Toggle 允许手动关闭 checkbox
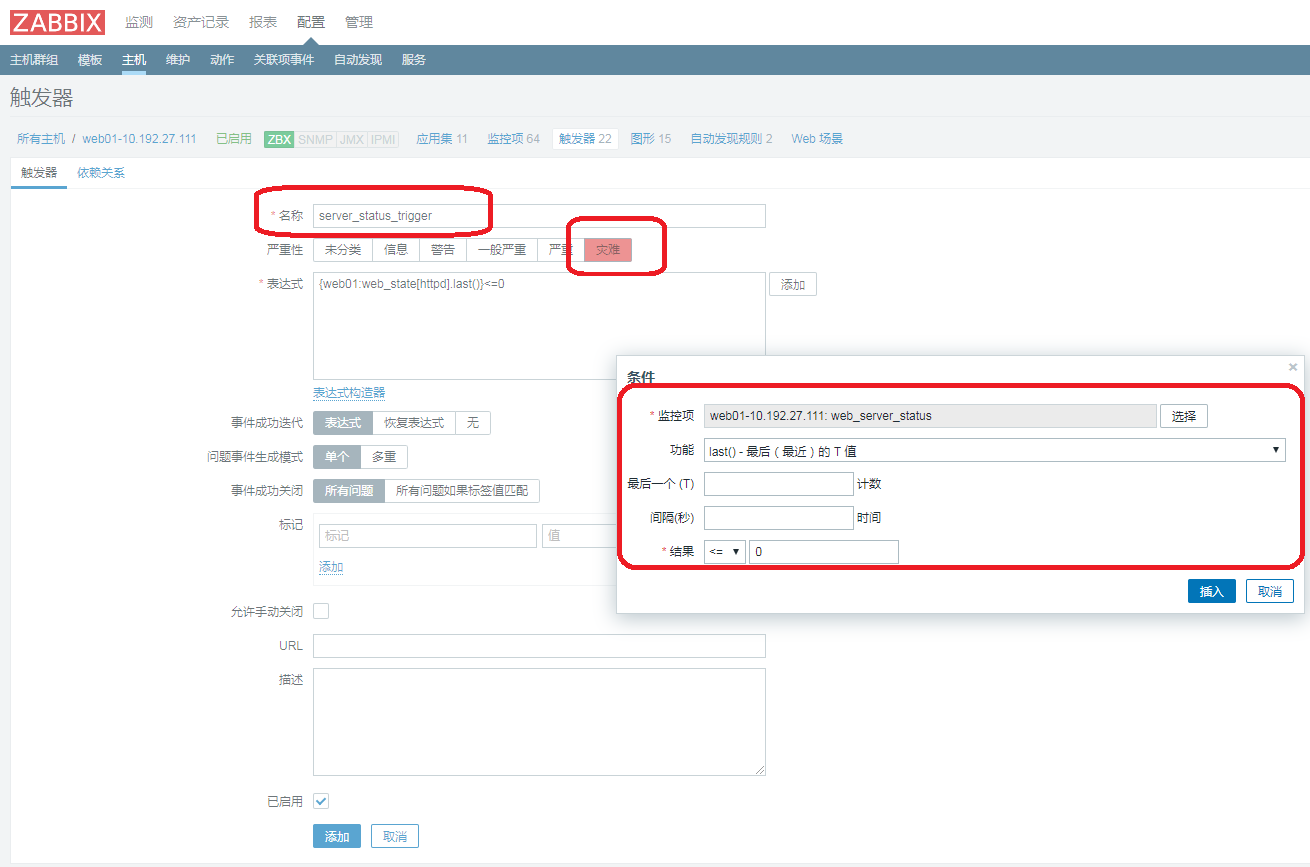This screenshot has width=1310, height=867. click(321, 611)
